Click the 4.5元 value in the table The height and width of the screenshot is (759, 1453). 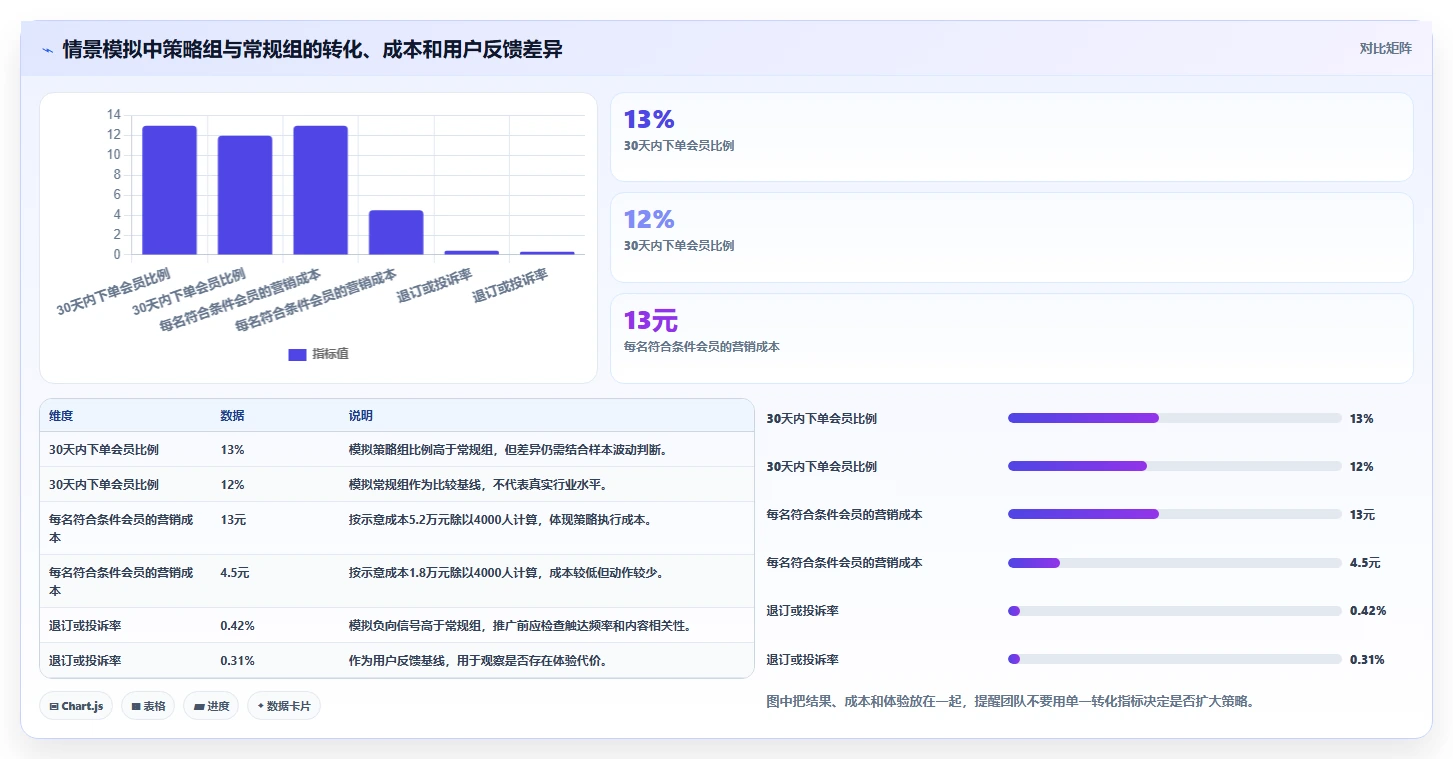[235, 573]
